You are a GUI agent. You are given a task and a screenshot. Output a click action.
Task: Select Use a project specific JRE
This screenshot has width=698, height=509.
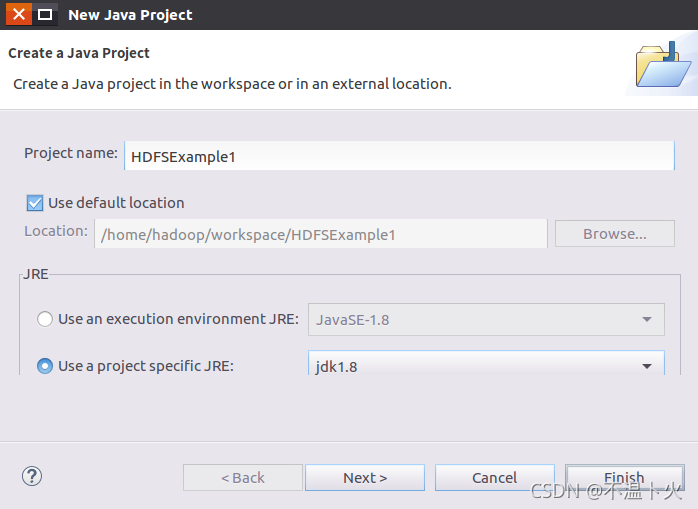[45, 366]
